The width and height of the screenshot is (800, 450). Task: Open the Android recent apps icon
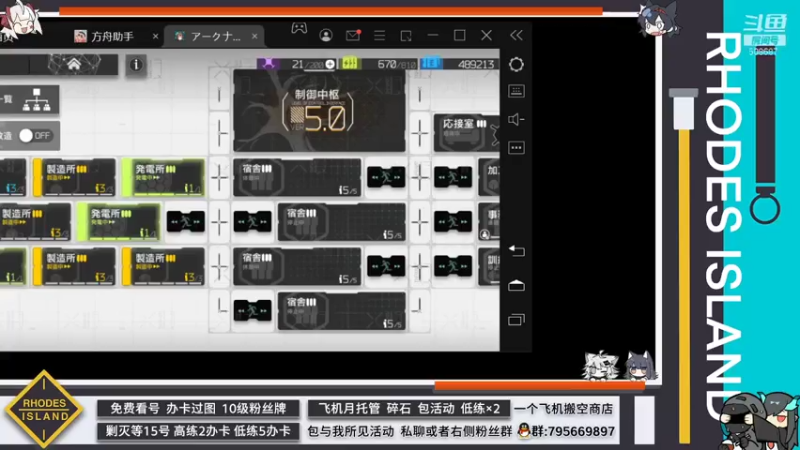(x=516, y=320)
